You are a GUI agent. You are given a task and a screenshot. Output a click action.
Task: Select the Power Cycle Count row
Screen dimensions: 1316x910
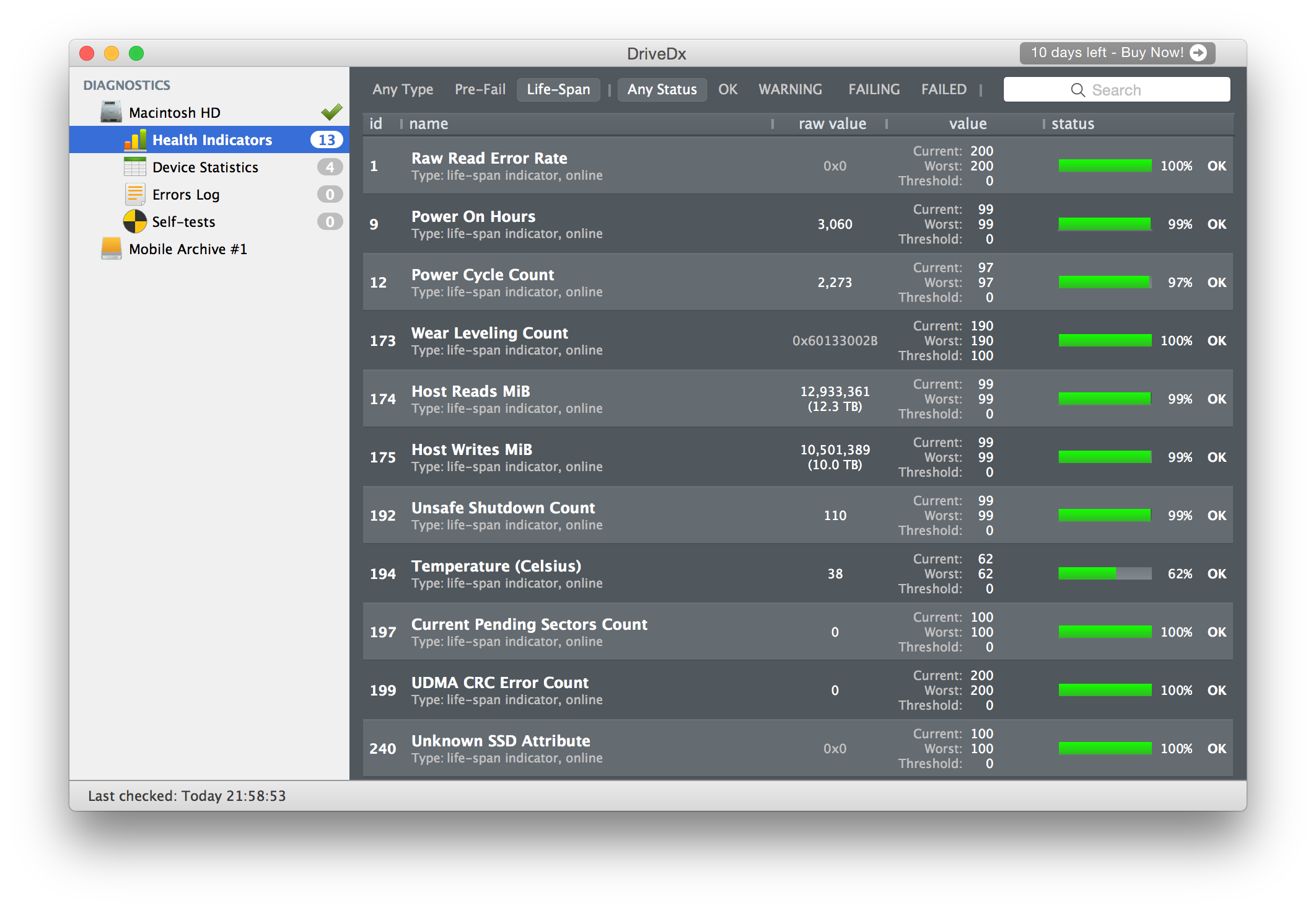point(798,282)
